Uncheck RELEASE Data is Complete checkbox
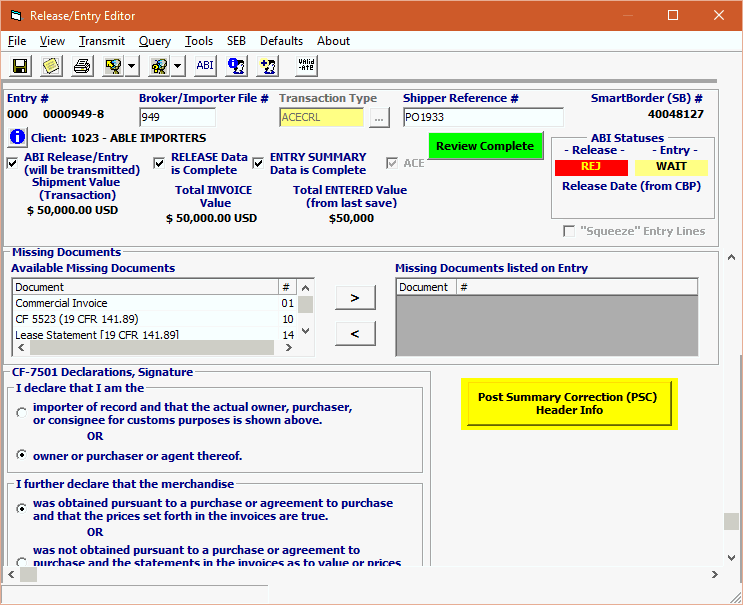 (x=159, y=163)
